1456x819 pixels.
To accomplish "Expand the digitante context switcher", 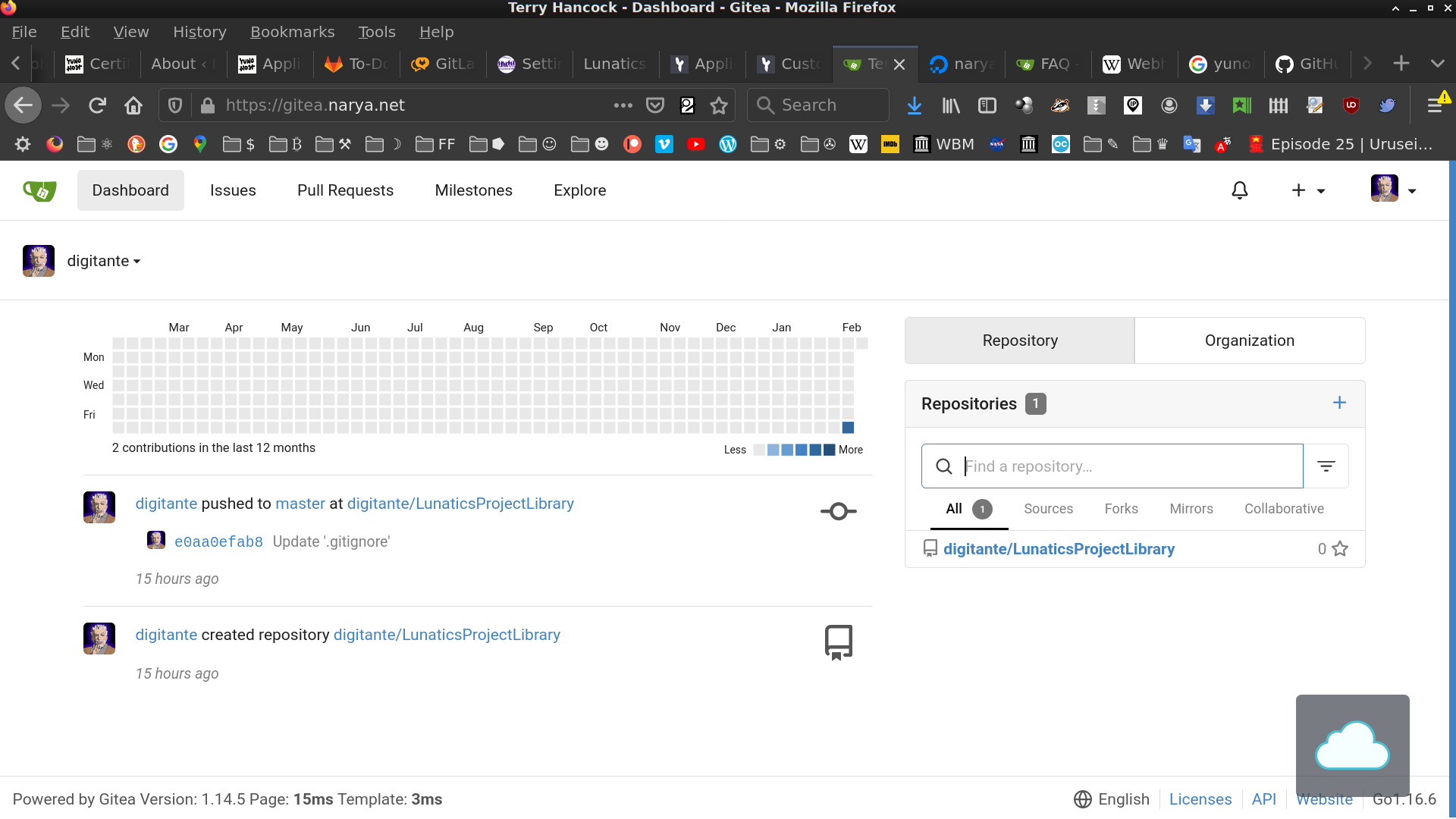I will [104, 261].
